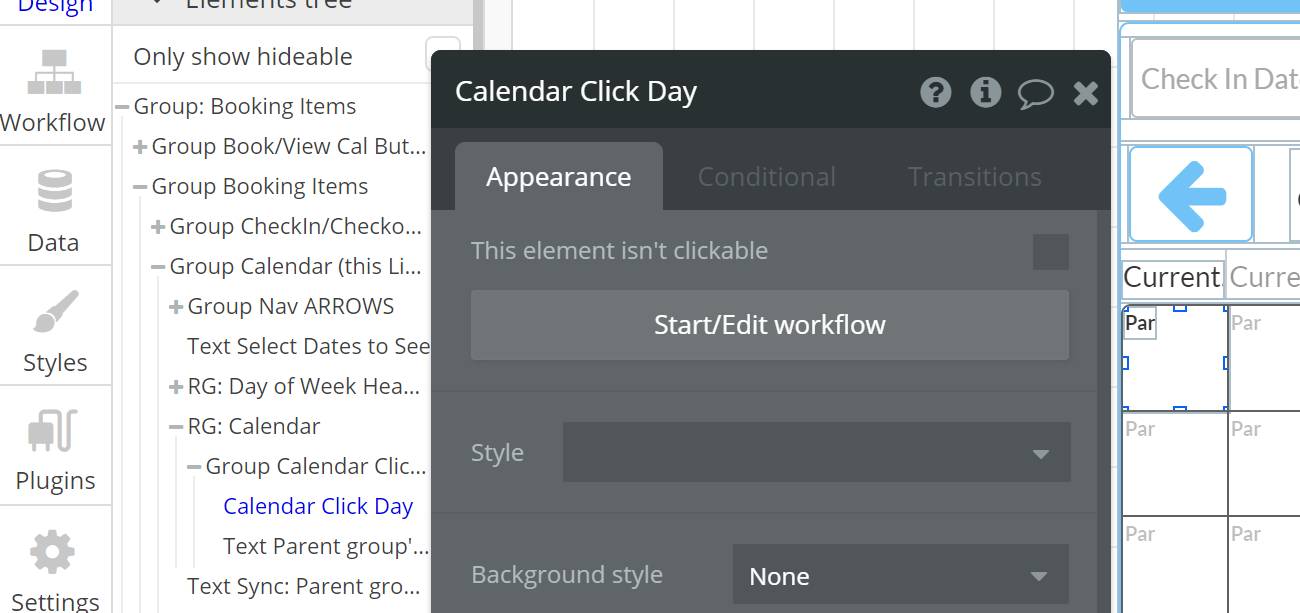This screenshot has width=1300, height=613.
Task: Open the Plugins section icon
Action: pos(54,431)
